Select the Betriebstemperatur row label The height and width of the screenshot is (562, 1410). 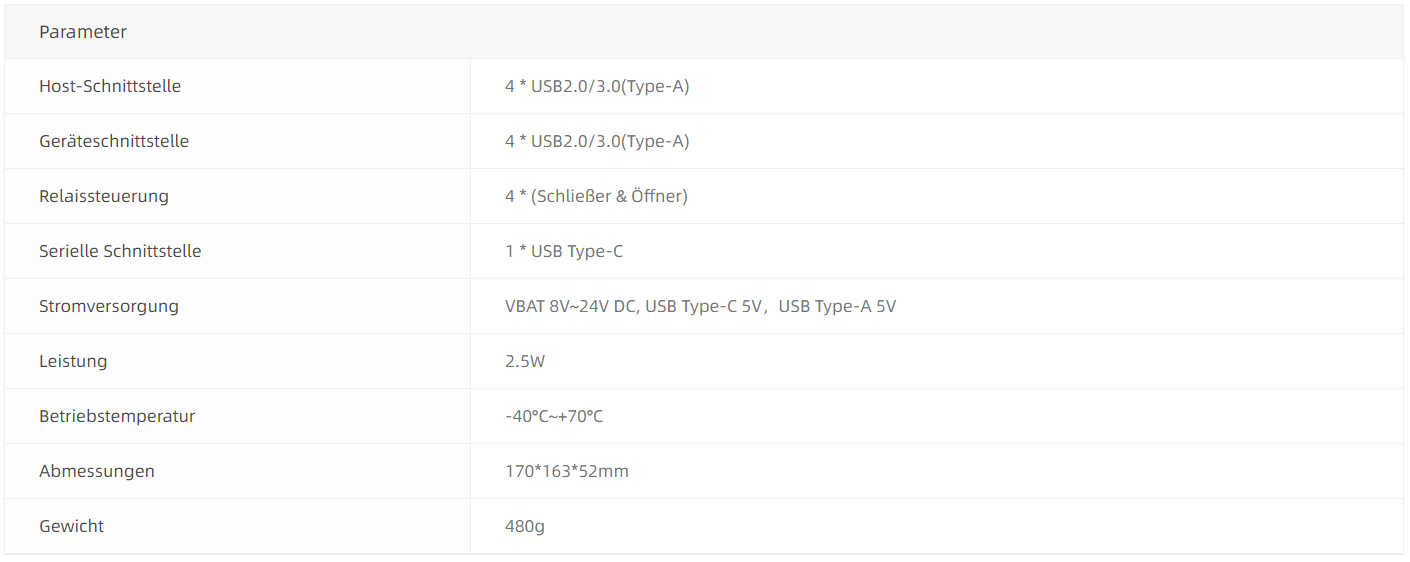[117, 416]
